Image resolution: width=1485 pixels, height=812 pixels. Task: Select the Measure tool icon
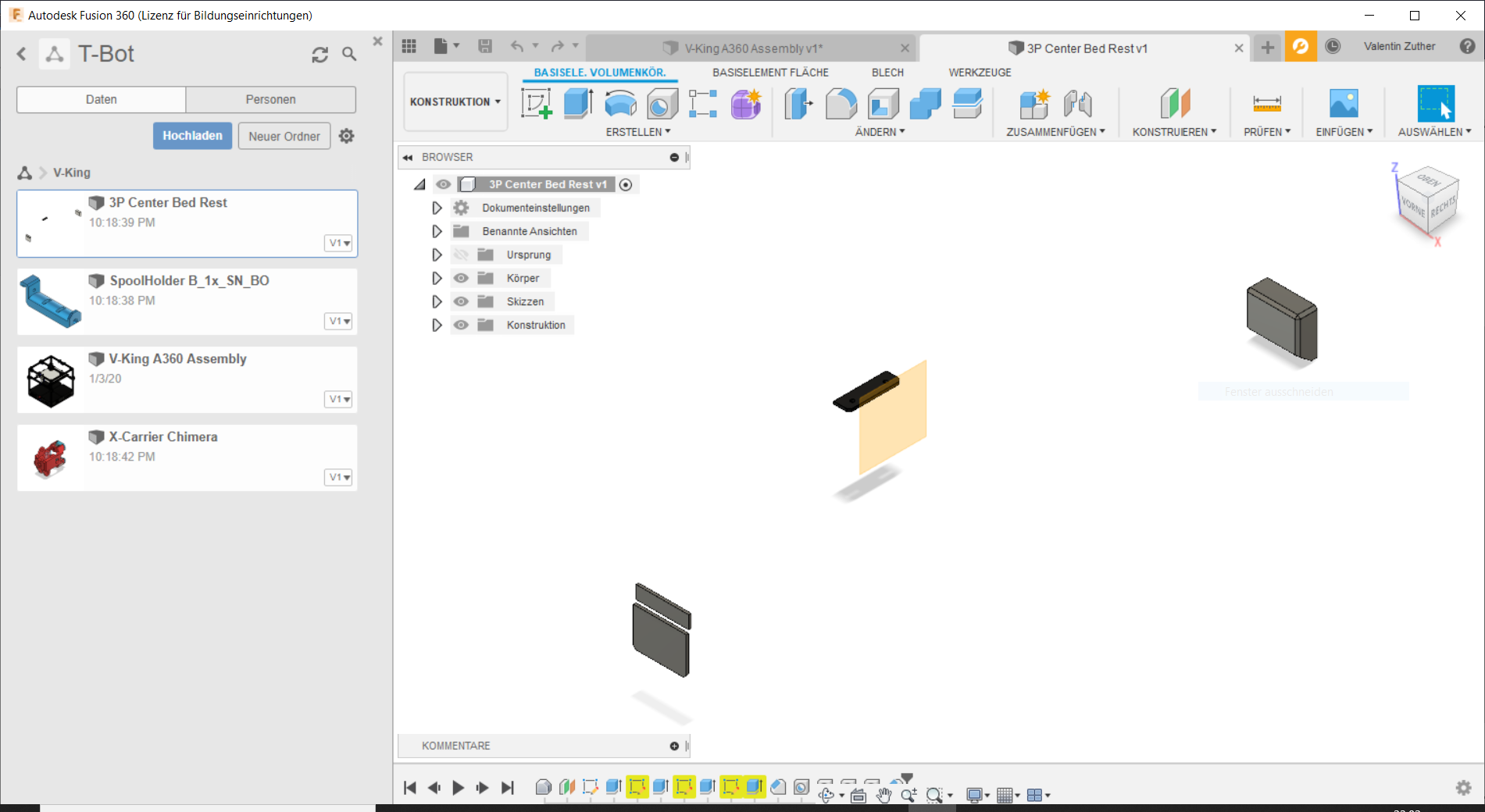coord(1267,104)
